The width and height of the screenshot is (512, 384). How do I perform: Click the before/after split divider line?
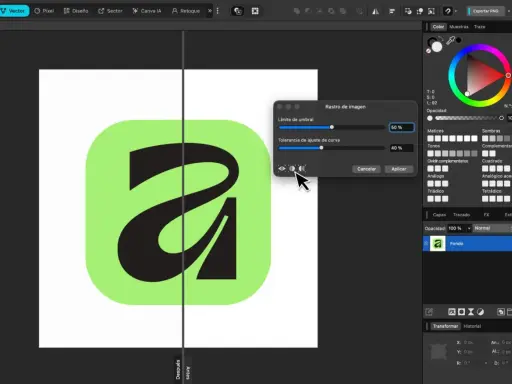(x=183, y=207)
